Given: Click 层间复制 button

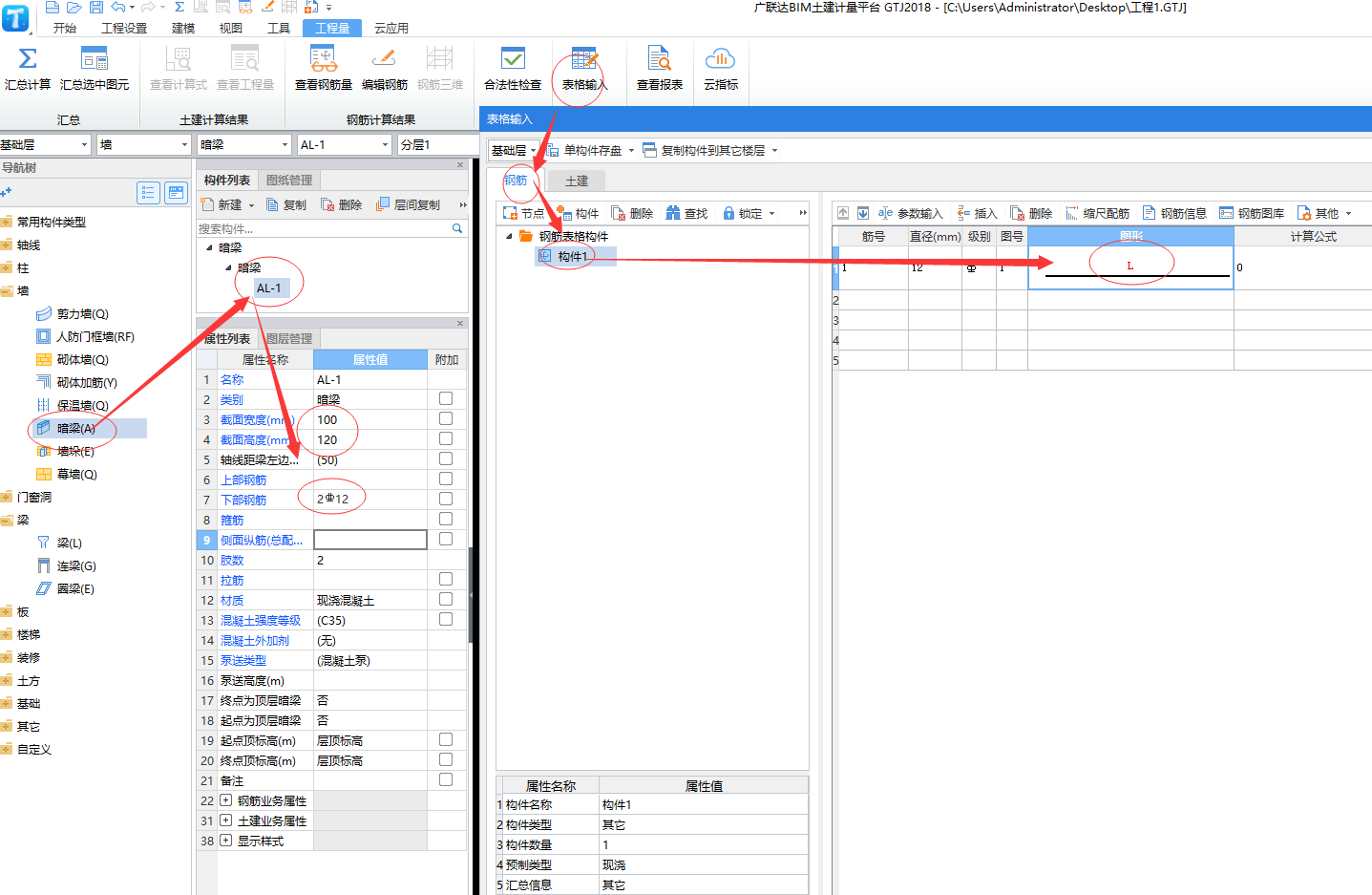Looking at the screenshot, I should point(409,204).
